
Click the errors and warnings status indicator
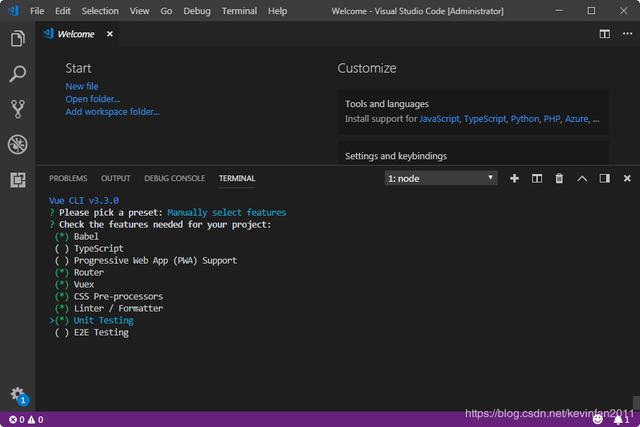coord(26,419)
